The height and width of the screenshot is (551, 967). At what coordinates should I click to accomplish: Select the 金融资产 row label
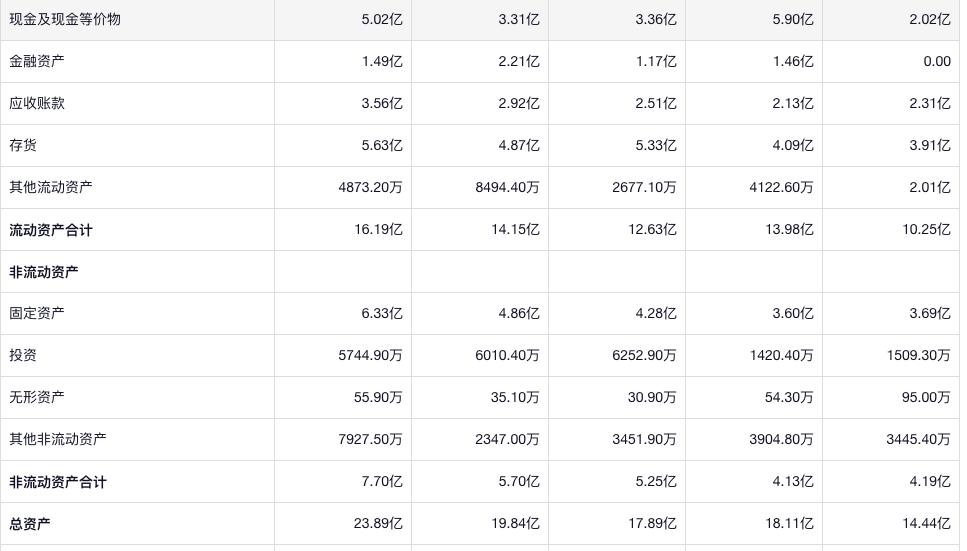click(x=37, y=61)
